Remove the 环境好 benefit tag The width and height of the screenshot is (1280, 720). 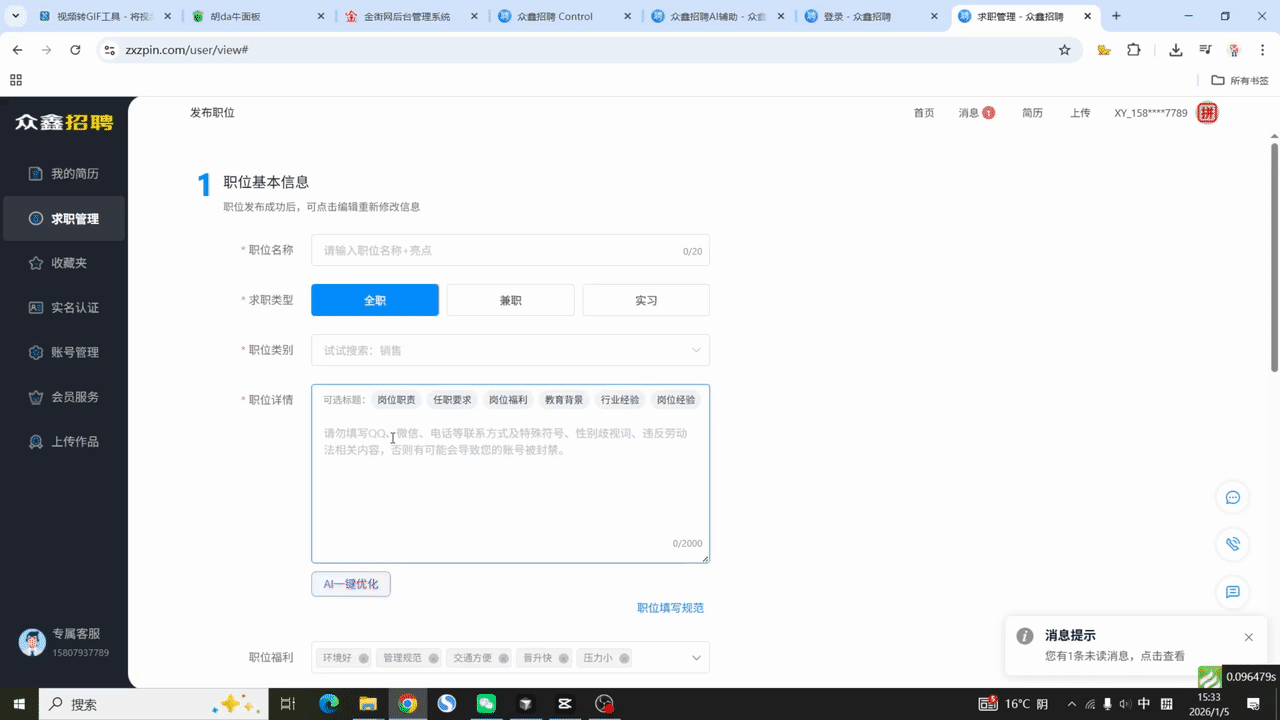[363, 658]
